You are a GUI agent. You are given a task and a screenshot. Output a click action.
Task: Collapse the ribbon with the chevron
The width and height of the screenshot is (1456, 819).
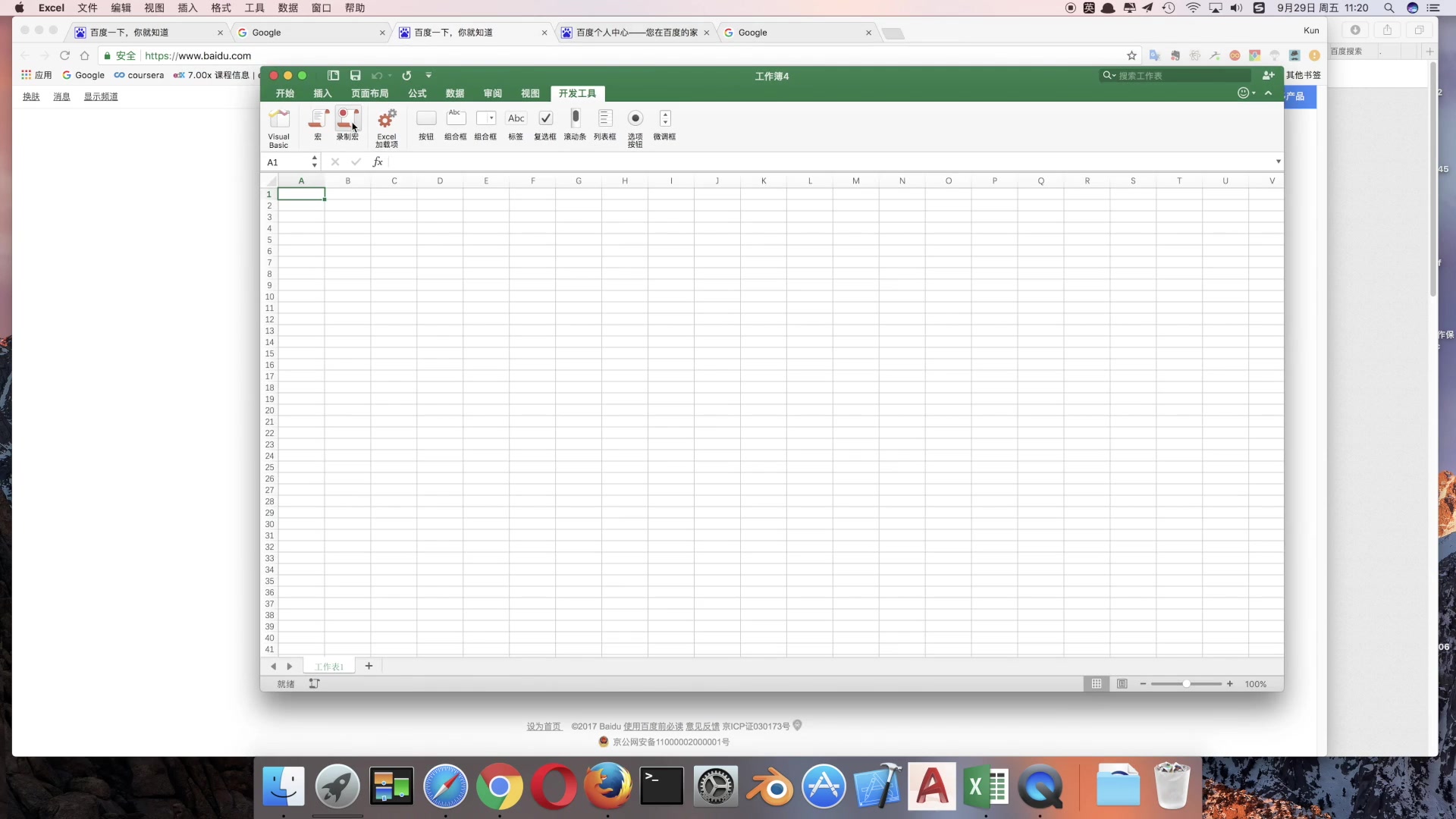pyautogui.click(x=1268, y=93)
